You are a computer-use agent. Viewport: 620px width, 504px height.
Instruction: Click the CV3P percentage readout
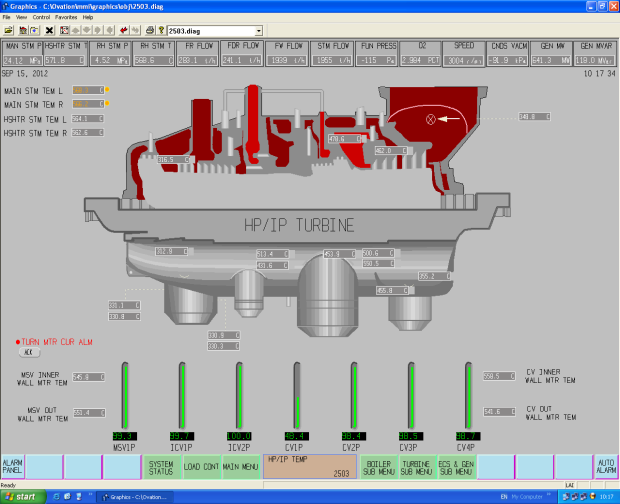click(411, 436)
